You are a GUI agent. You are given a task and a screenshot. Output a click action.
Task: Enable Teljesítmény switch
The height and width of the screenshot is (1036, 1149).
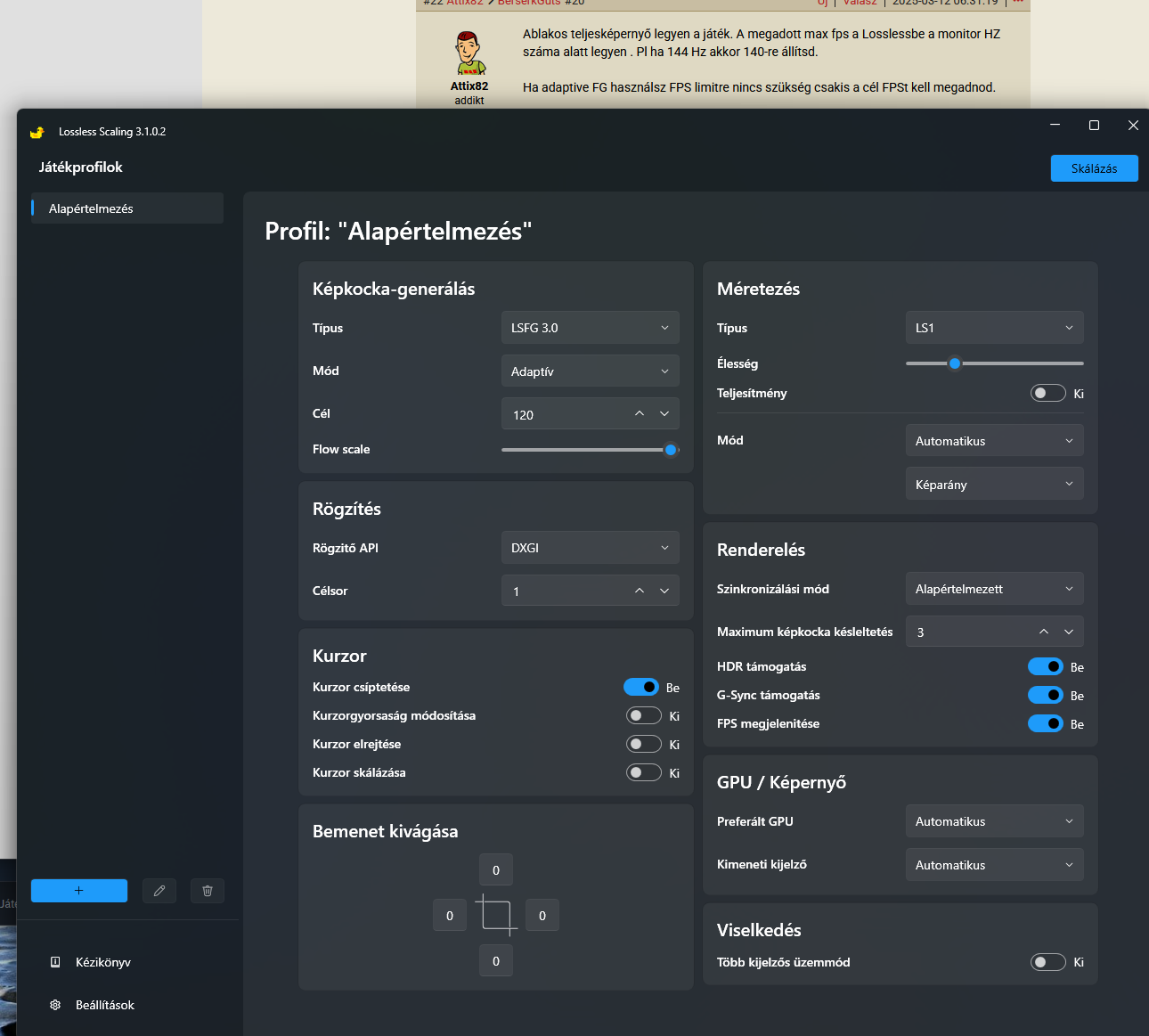1048,393
